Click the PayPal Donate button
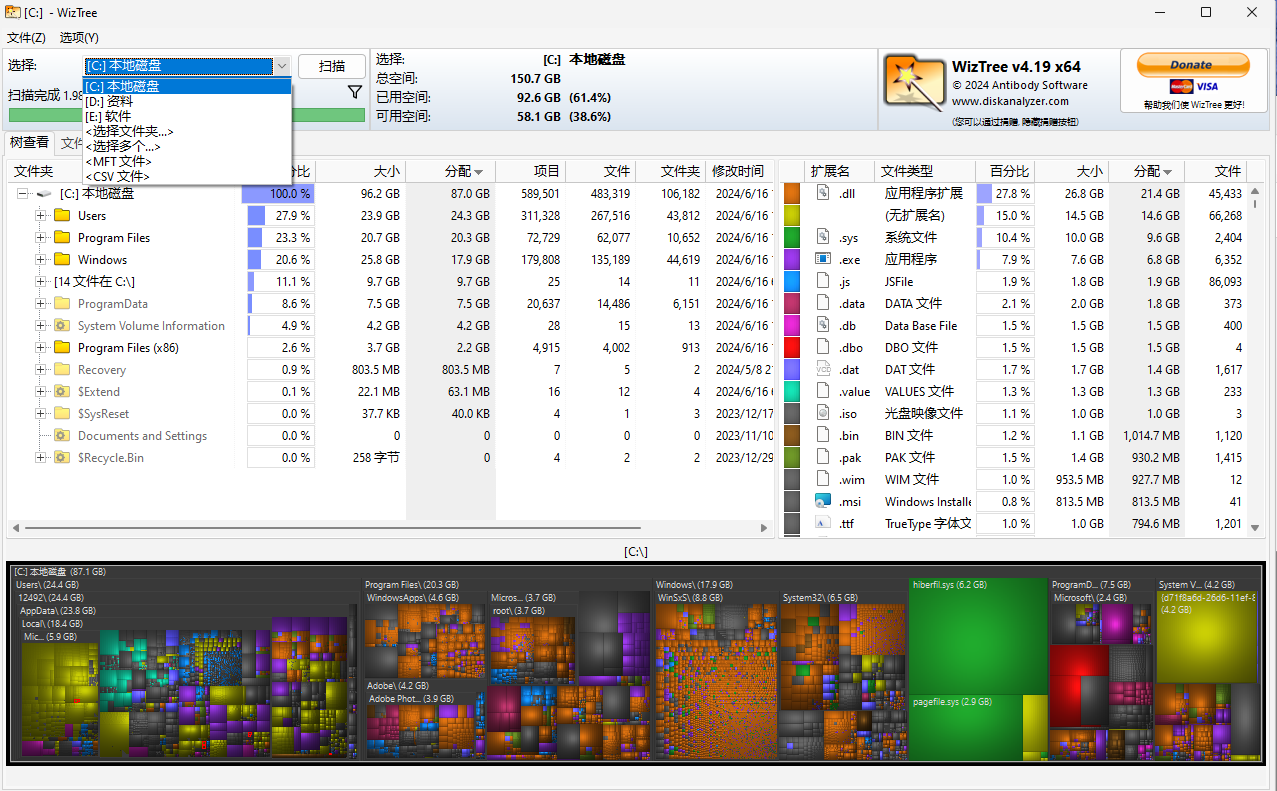 coord(1192,66)
